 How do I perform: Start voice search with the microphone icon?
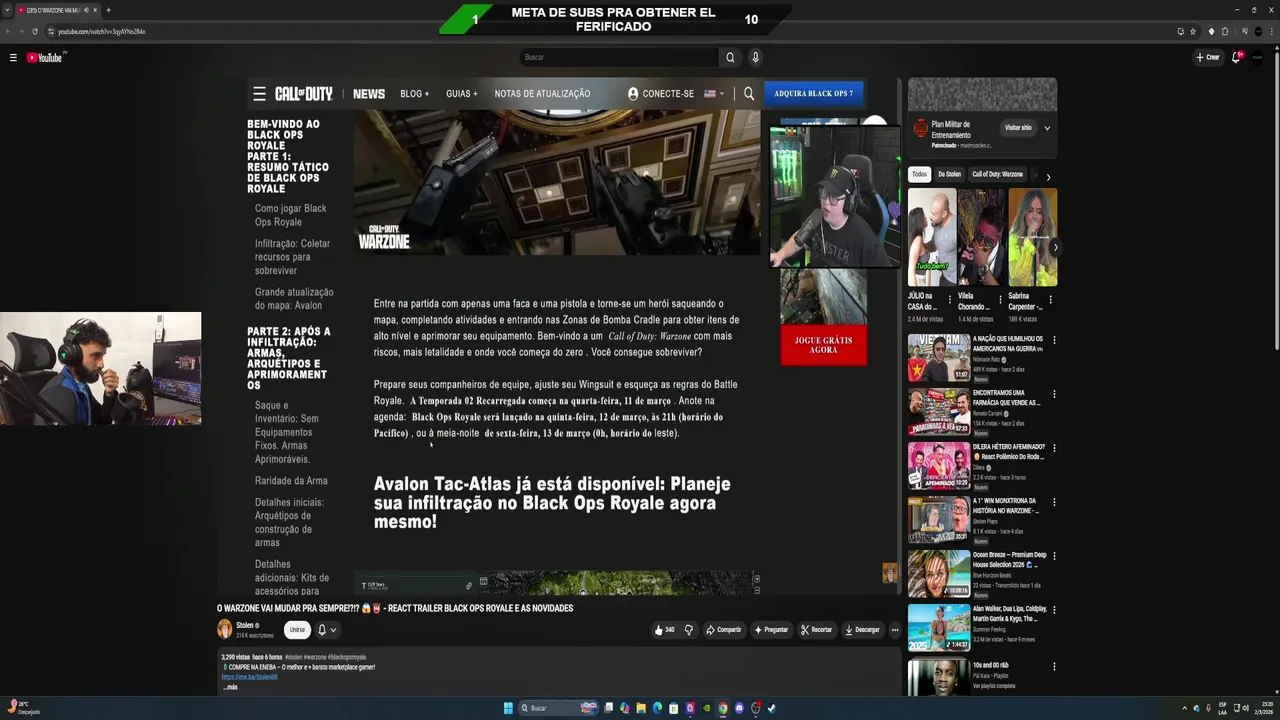(x=755, y=57)
